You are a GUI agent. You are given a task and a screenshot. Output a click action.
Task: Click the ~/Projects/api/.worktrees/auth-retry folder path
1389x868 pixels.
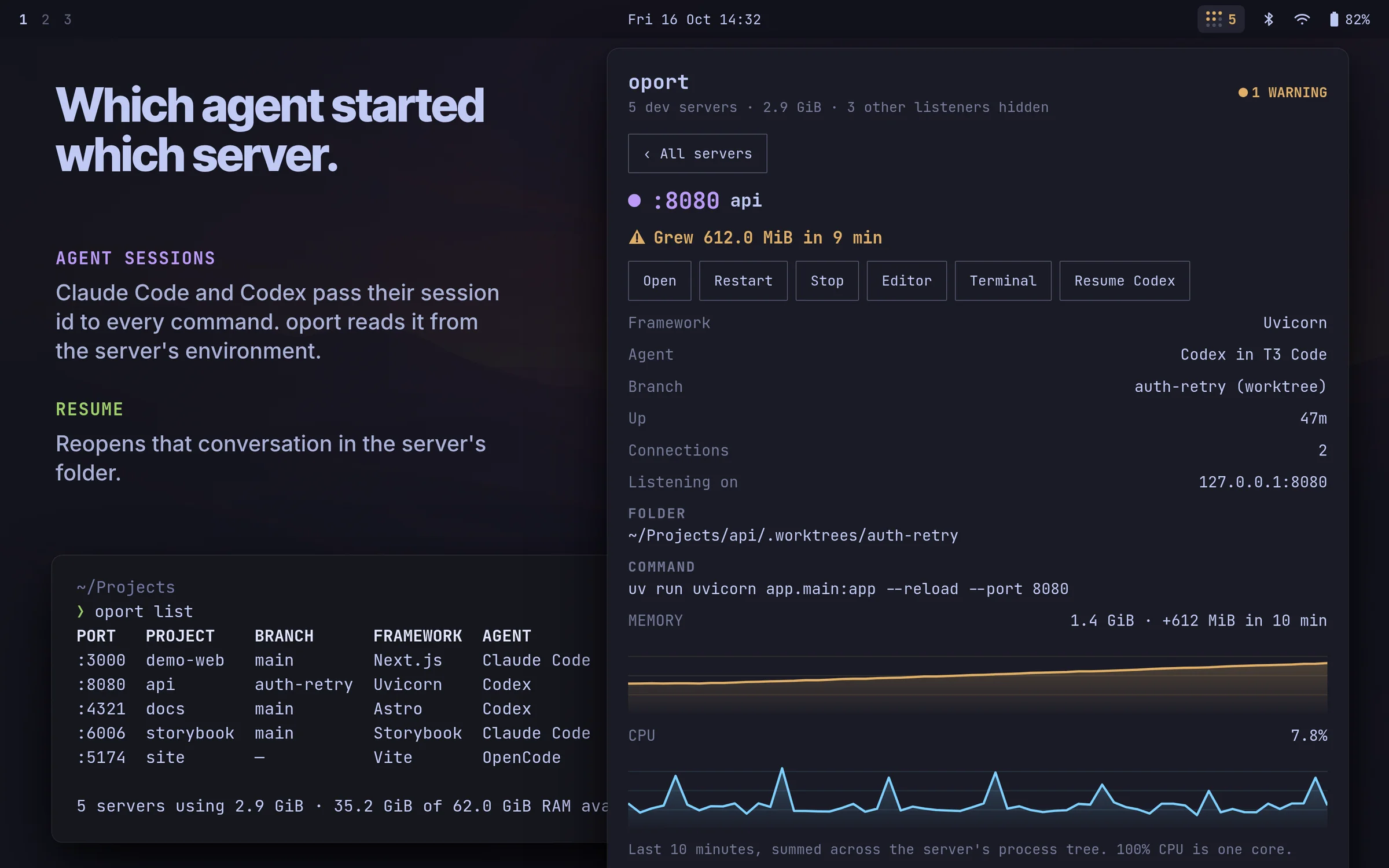793,536
